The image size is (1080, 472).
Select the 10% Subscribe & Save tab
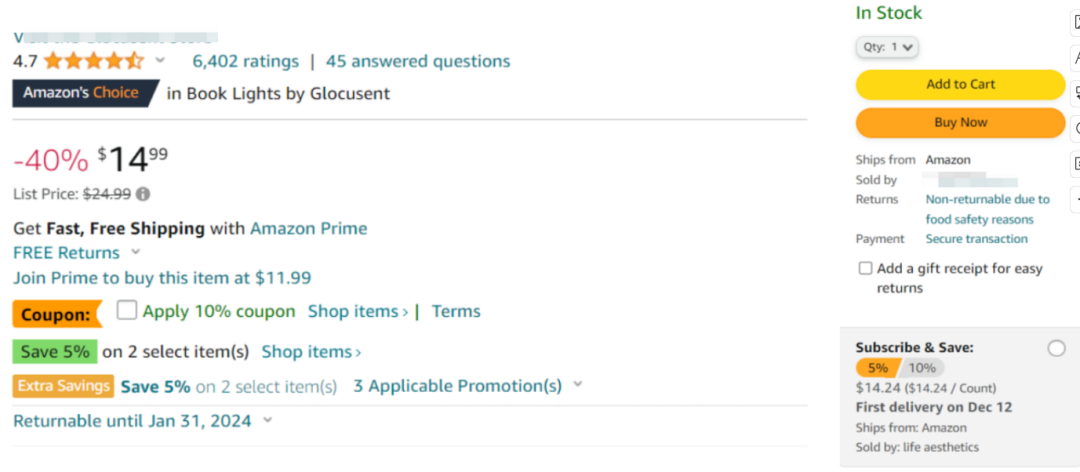(922, 368)
